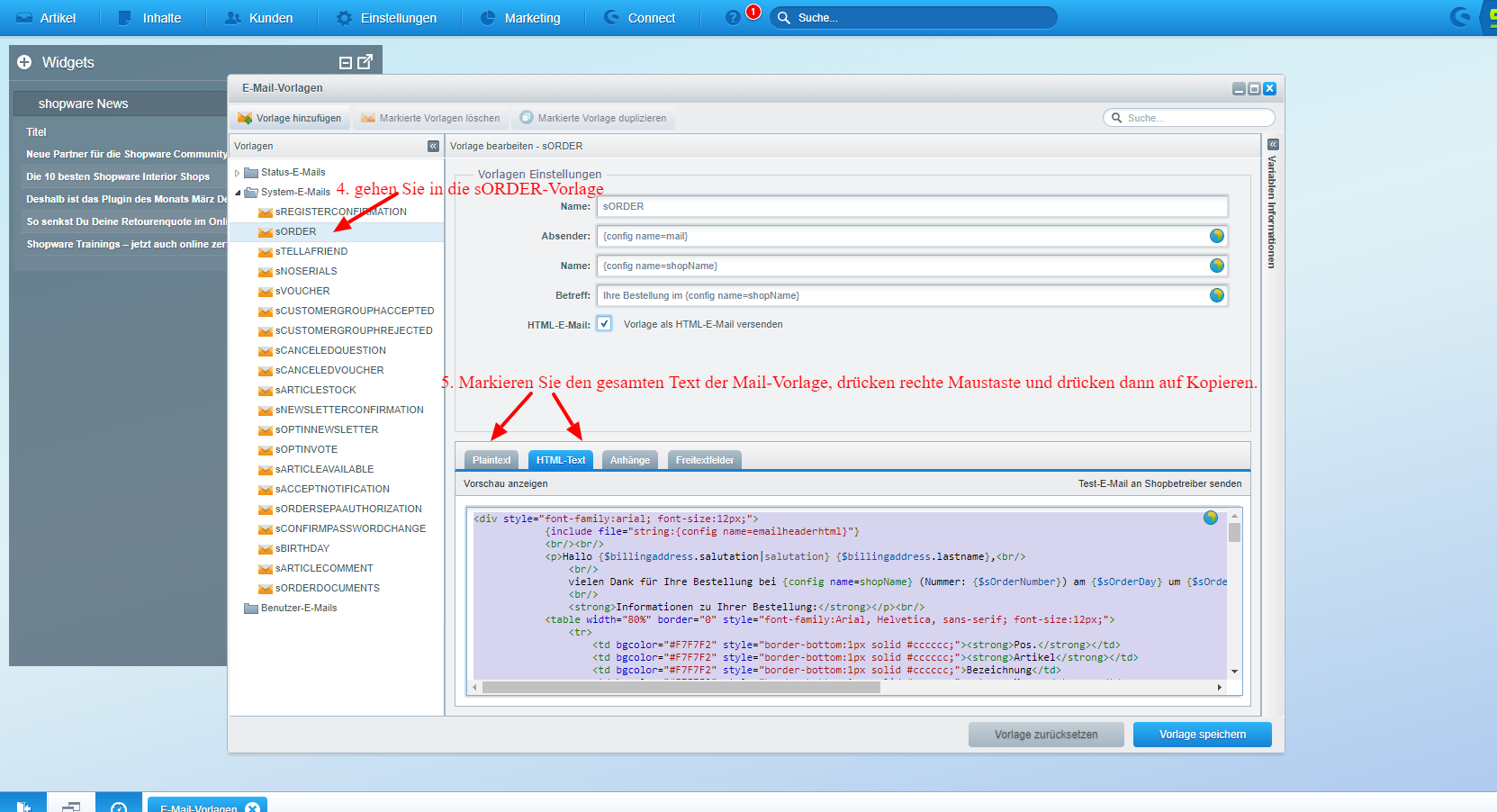Minimize the Widgets panel
The height and width of the screenshot is (812, 1497).
(345, 62)
